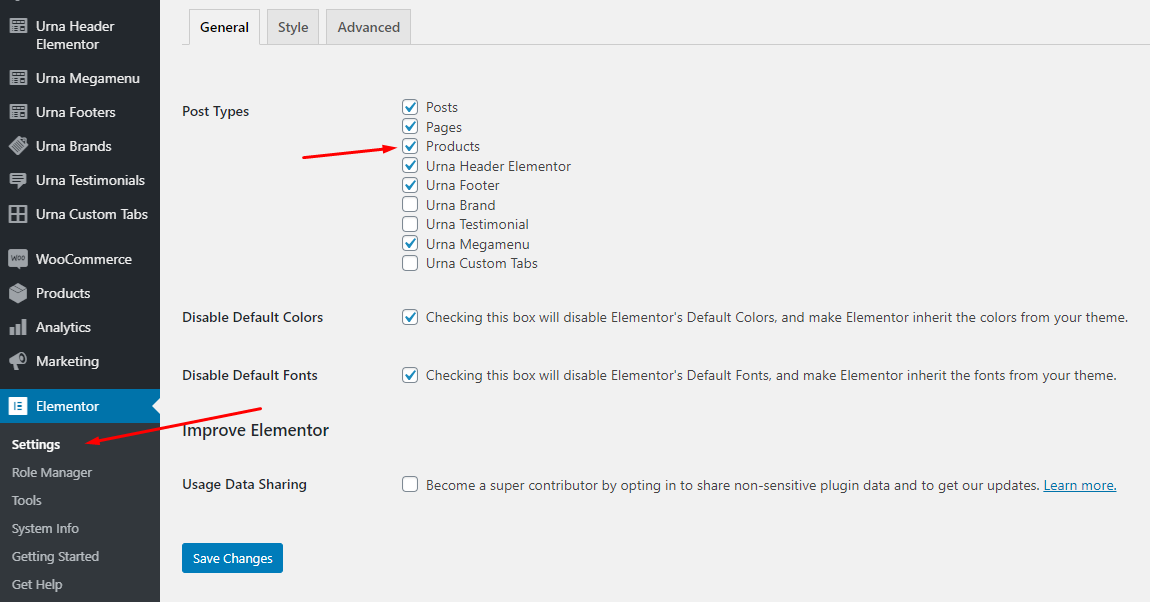Follow the Learn more link
1150x602 pixels.
click(x=1080, y=485)
